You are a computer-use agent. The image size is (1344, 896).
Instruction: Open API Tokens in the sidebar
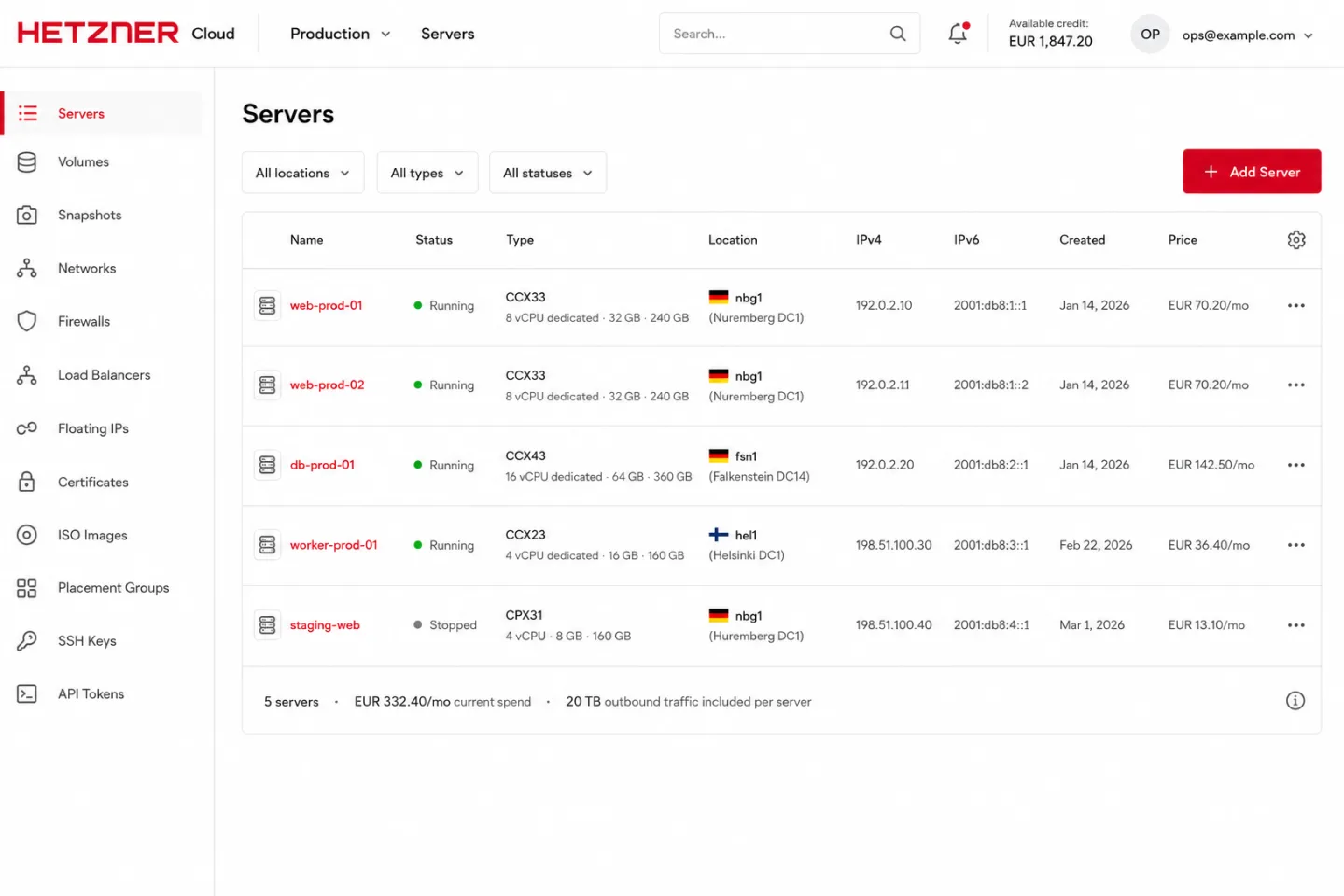tap(91, 693)
